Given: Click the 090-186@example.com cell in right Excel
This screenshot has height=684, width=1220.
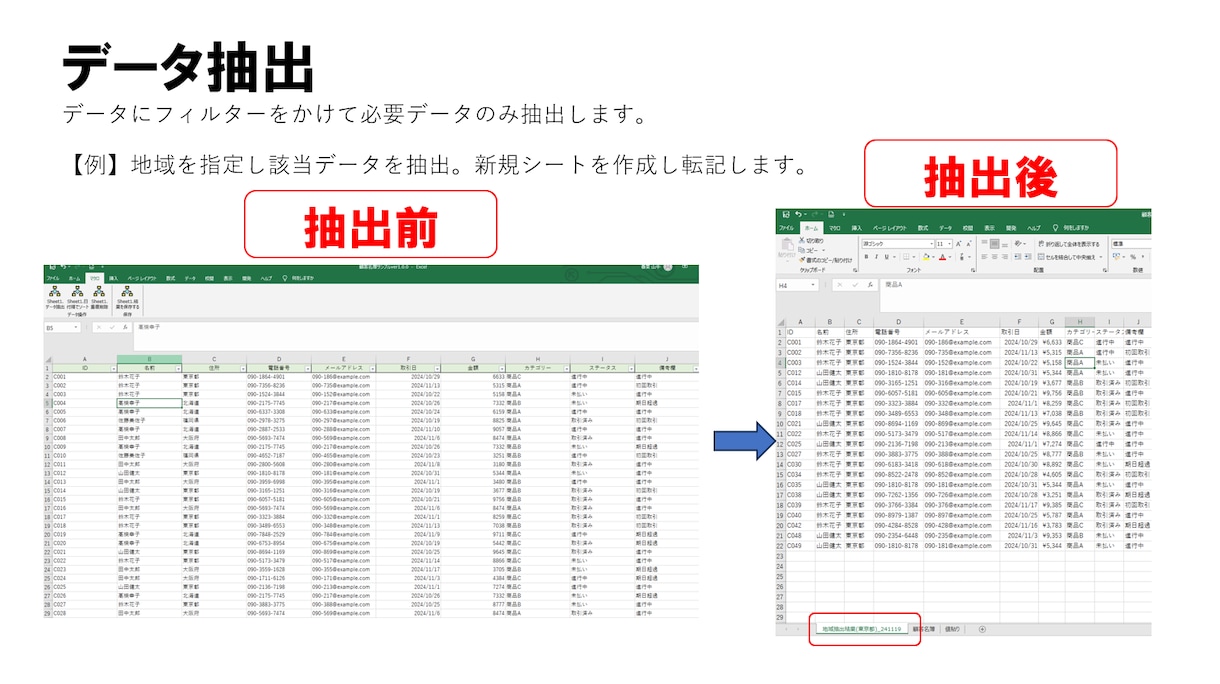Looking at the screenshot, I should point(961,342).
